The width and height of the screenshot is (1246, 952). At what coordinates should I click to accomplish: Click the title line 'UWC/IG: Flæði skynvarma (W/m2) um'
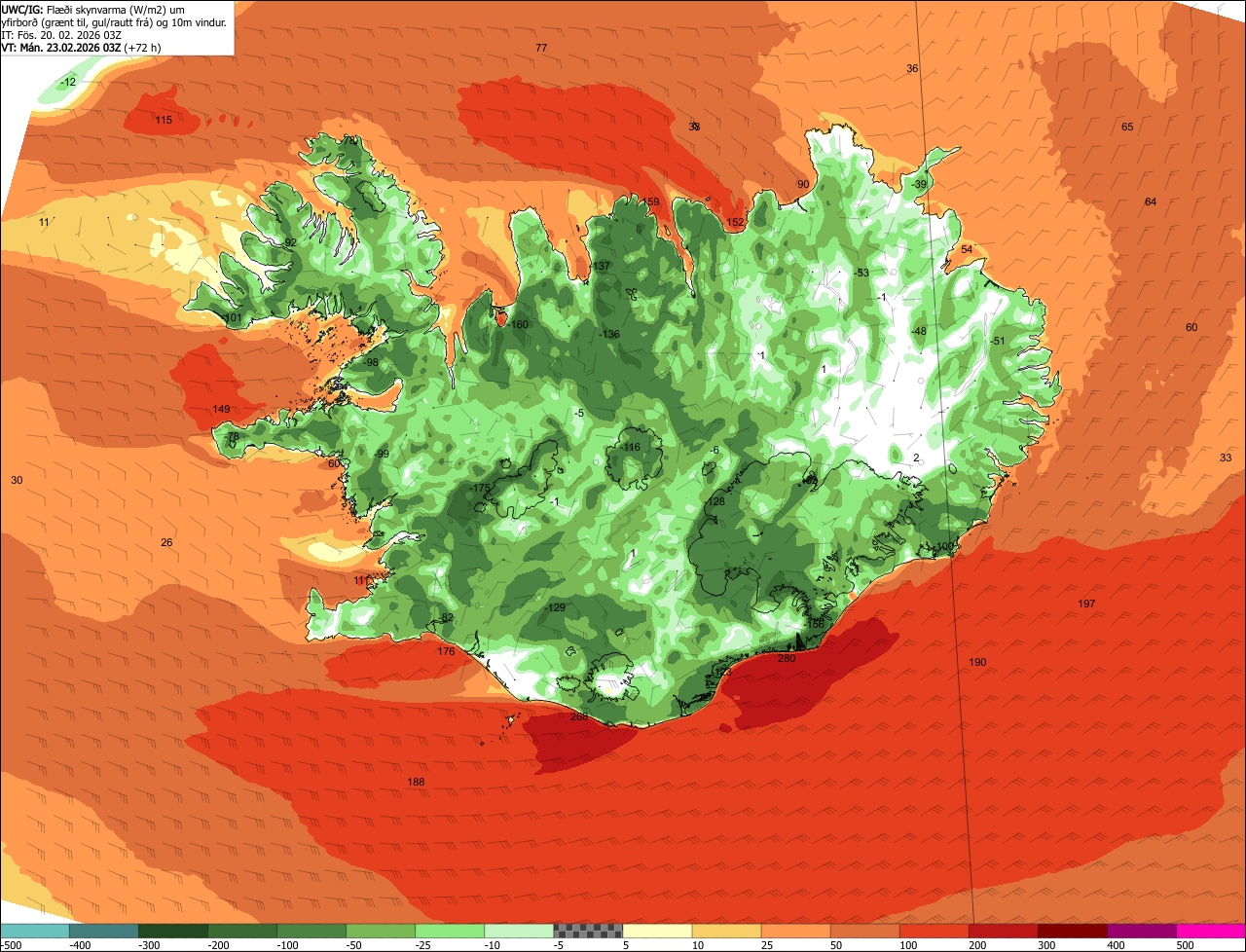click(x=94, y=9)
